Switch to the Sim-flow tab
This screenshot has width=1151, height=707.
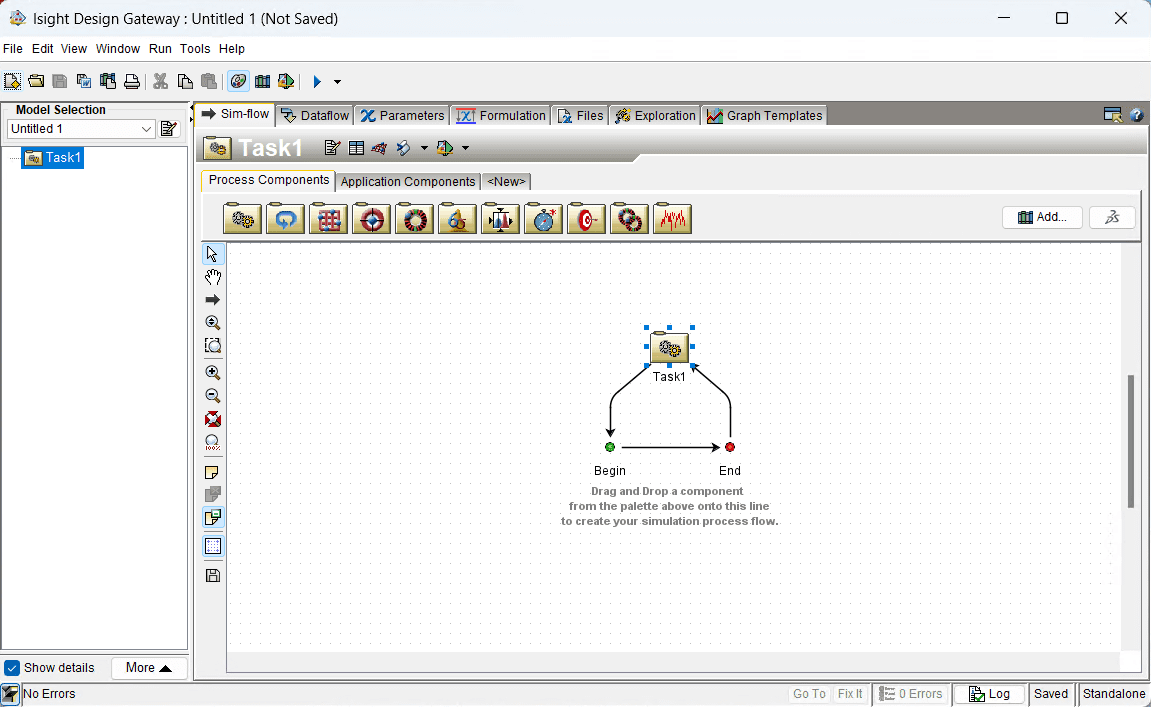pyautogui.click(x=235, y=114)
